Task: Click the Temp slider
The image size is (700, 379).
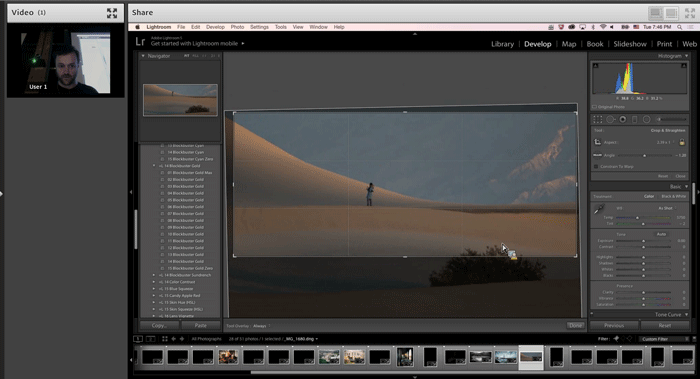Action: point(643,217)
